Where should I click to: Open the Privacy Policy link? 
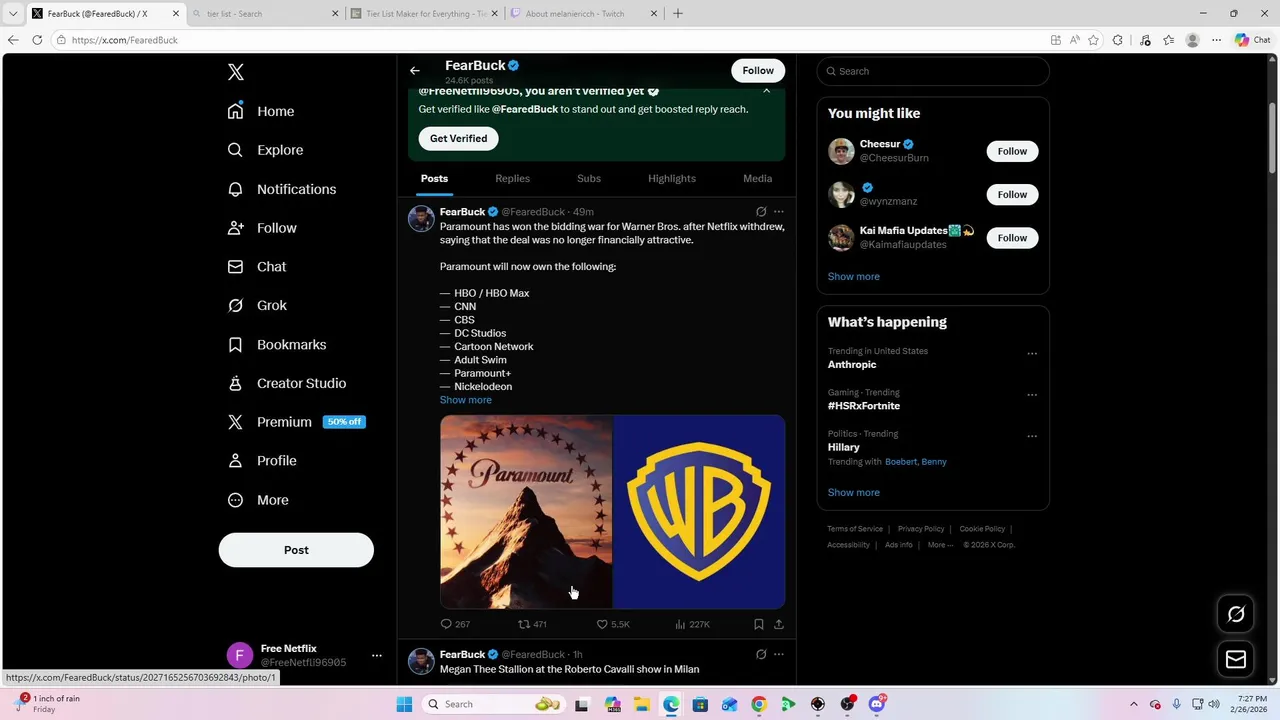(921, 529)
